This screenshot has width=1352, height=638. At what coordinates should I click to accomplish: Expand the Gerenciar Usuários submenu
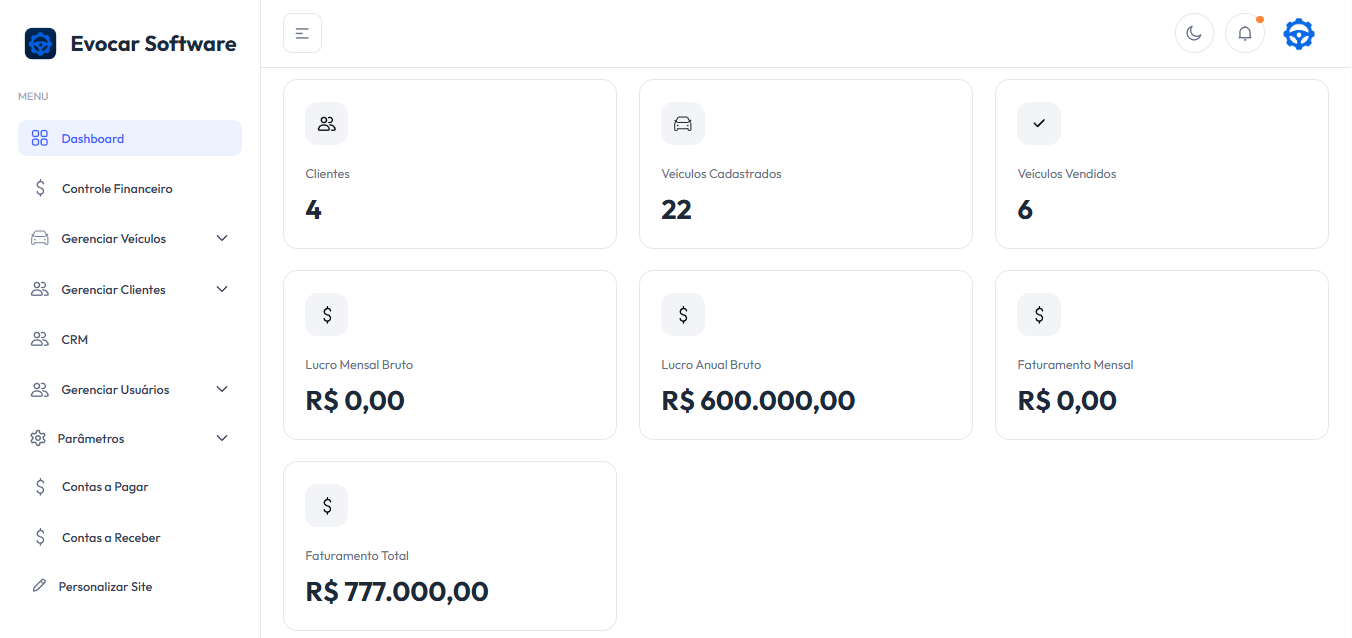tap(222, 389)
